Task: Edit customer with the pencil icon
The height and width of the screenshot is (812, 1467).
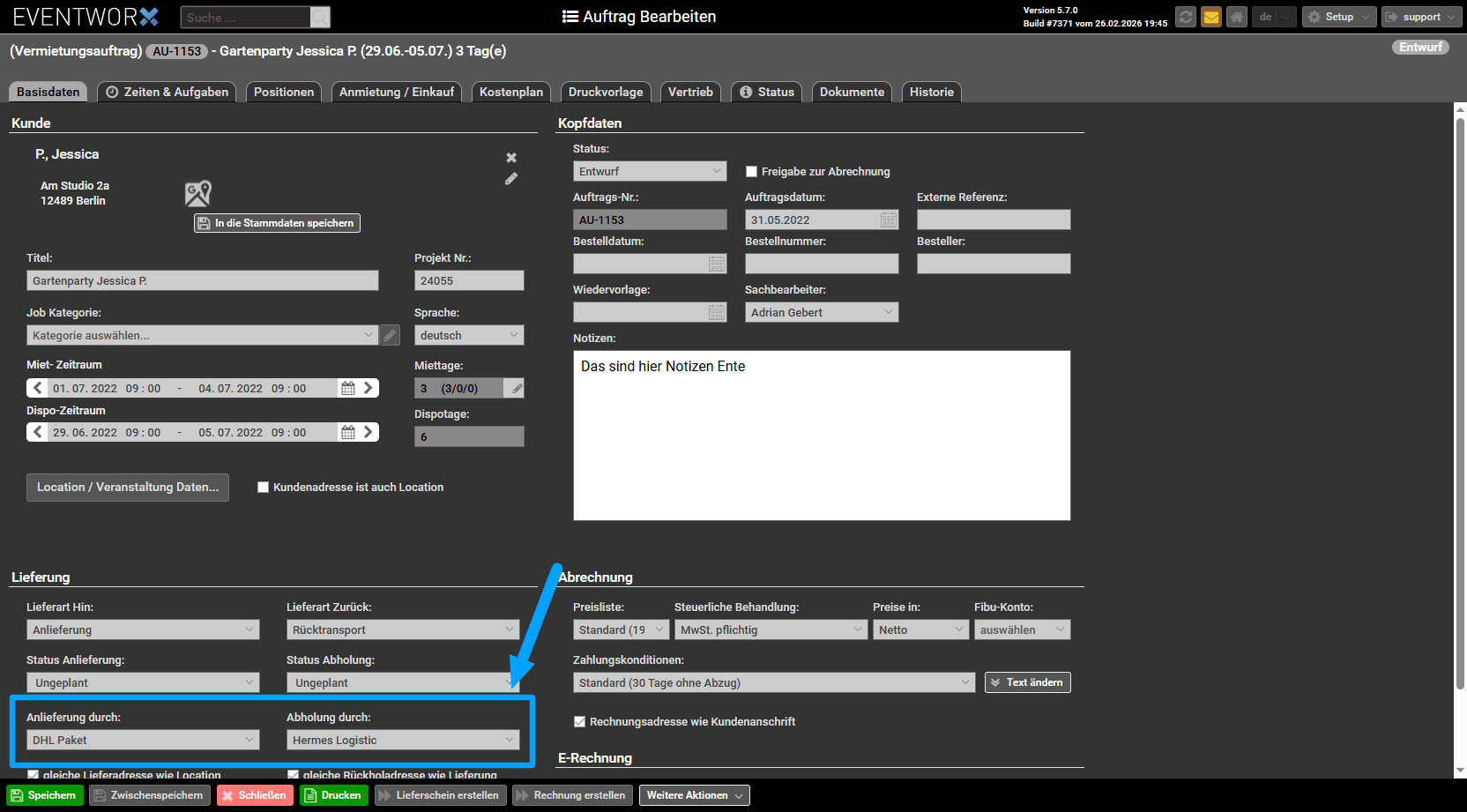Action: coord(511,179)
